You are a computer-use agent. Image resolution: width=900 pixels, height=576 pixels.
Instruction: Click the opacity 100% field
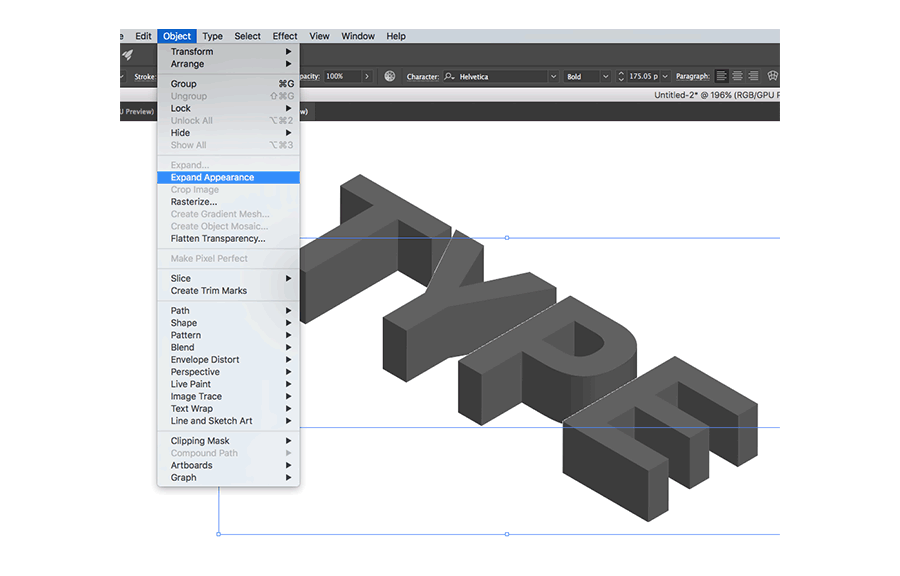point(342,76)
